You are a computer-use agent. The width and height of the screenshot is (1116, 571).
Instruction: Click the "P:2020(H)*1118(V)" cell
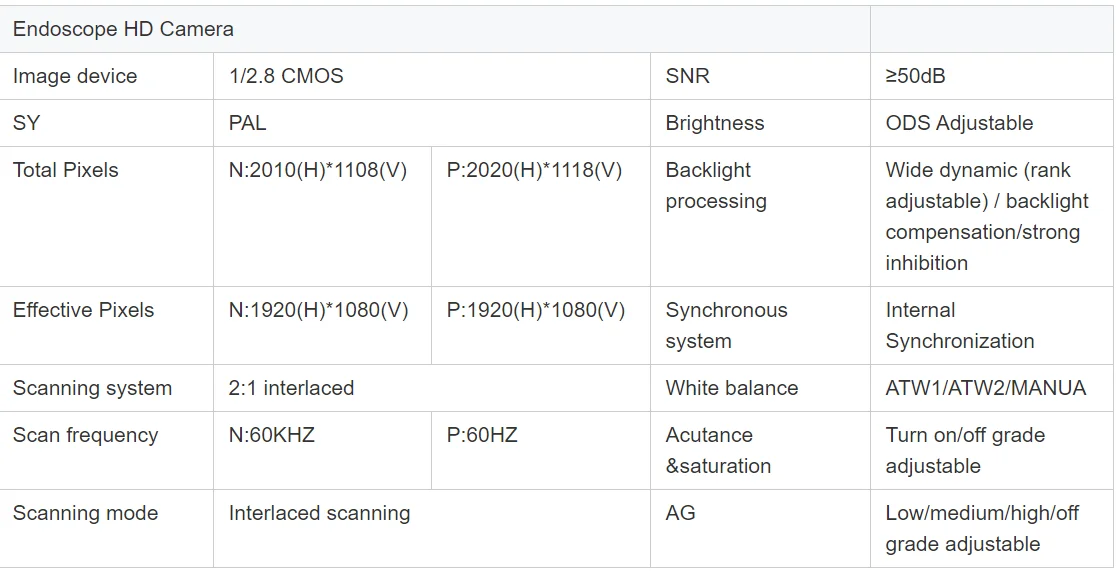coord(534,170)
